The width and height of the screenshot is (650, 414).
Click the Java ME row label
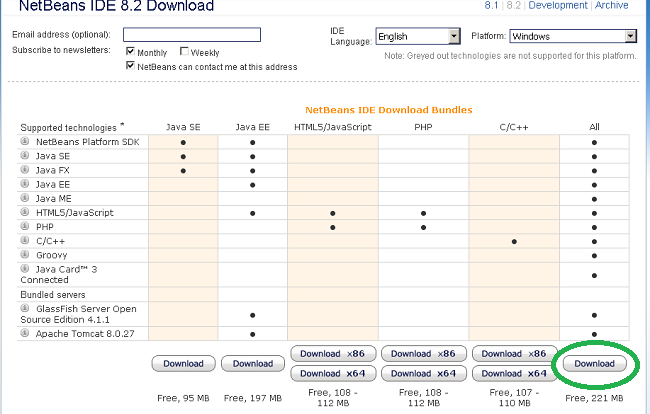click(53, 198)
